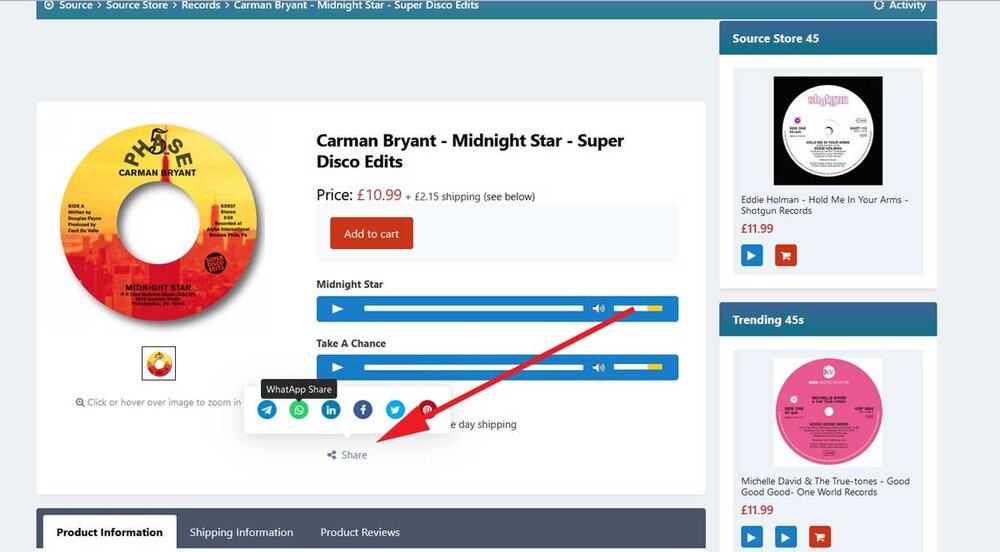Click the Activity clock icon
The width and height of the screenshot is (1000, 552).
coord(879,5)
